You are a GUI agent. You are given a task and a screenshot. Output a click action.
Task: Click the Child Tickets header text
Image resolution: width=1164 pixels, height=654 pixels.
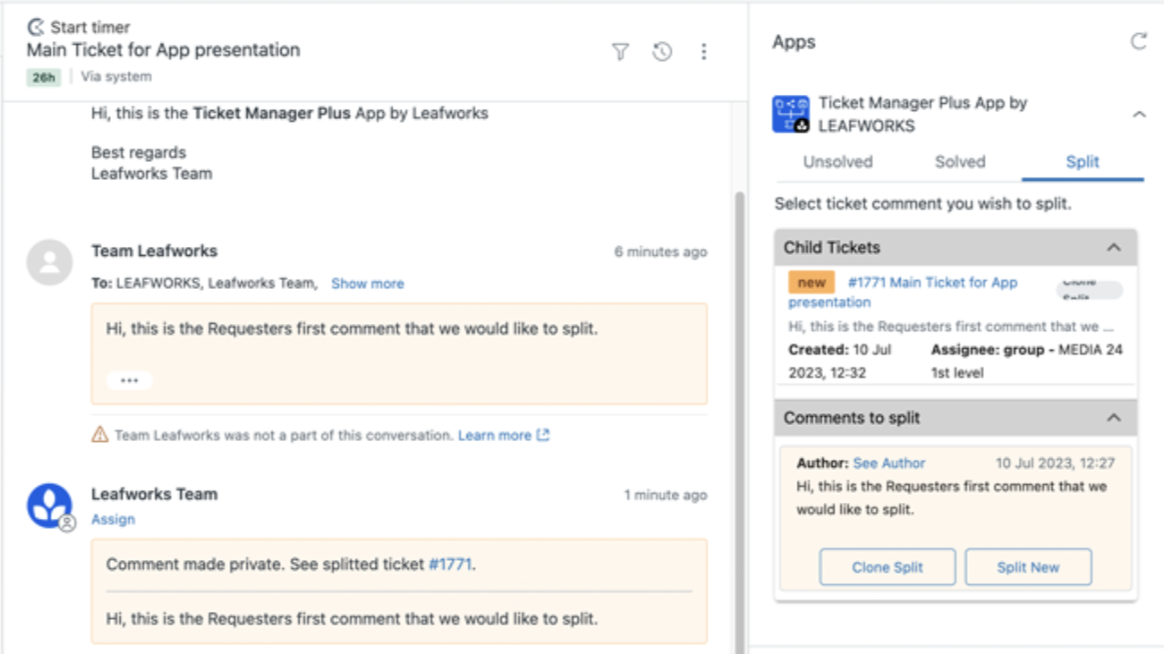(831, 247)
